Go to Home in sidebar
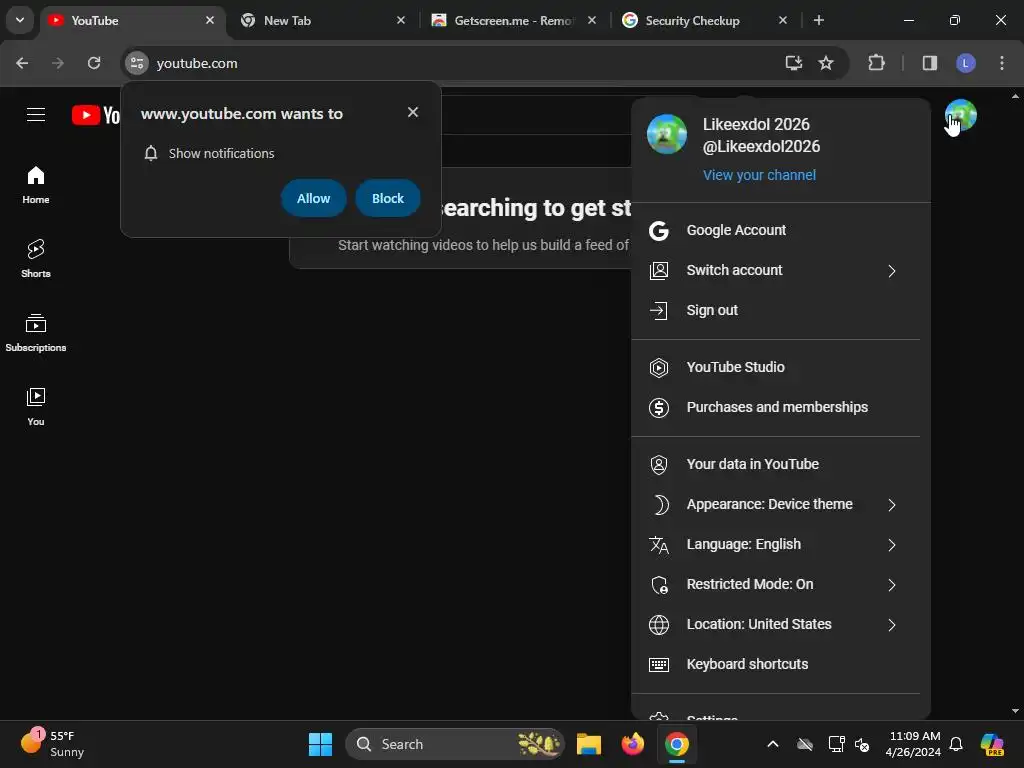Image resolution: width=1024 pixels, height=768 pixels. (36, 185)
